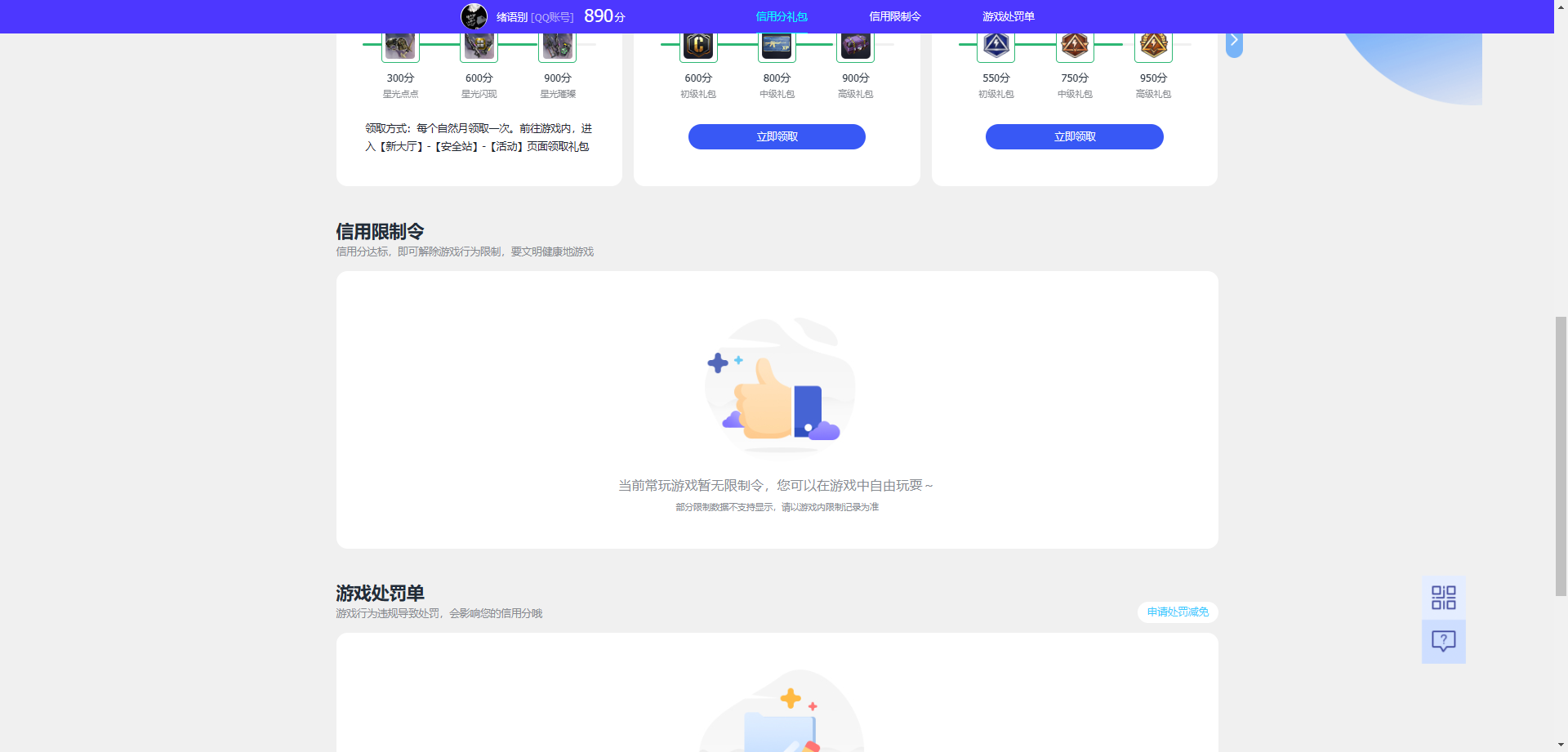Click the 800分 score label
1568x752 pixels.
(x=777, y=78)
